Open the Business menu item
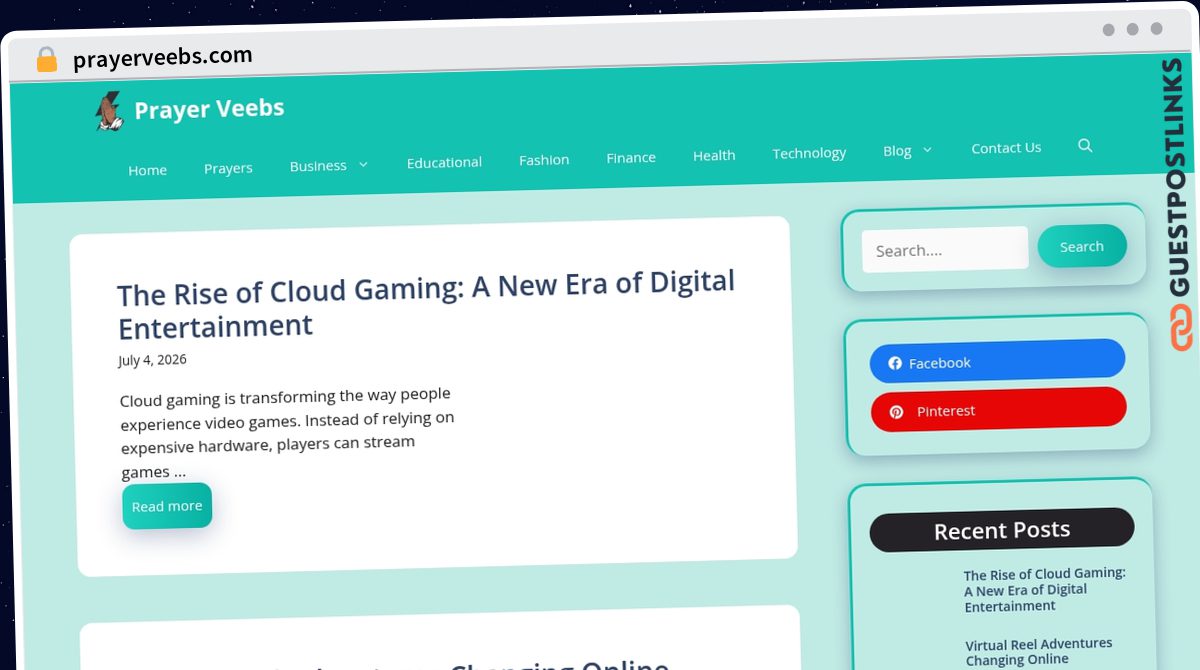 coord(318,166)
